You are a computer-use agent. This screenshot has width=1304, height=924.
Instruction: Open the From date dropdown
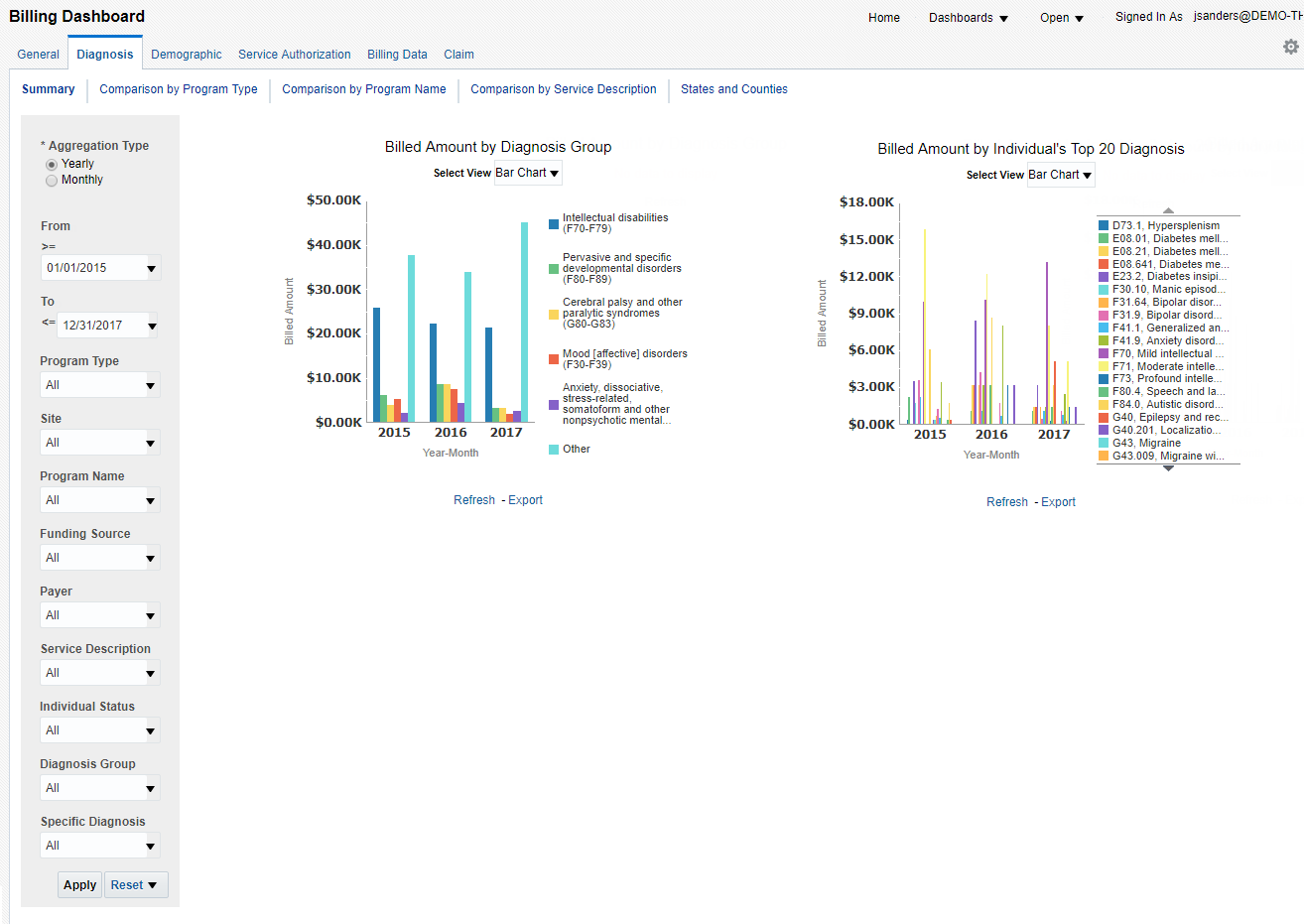(152, 268)
